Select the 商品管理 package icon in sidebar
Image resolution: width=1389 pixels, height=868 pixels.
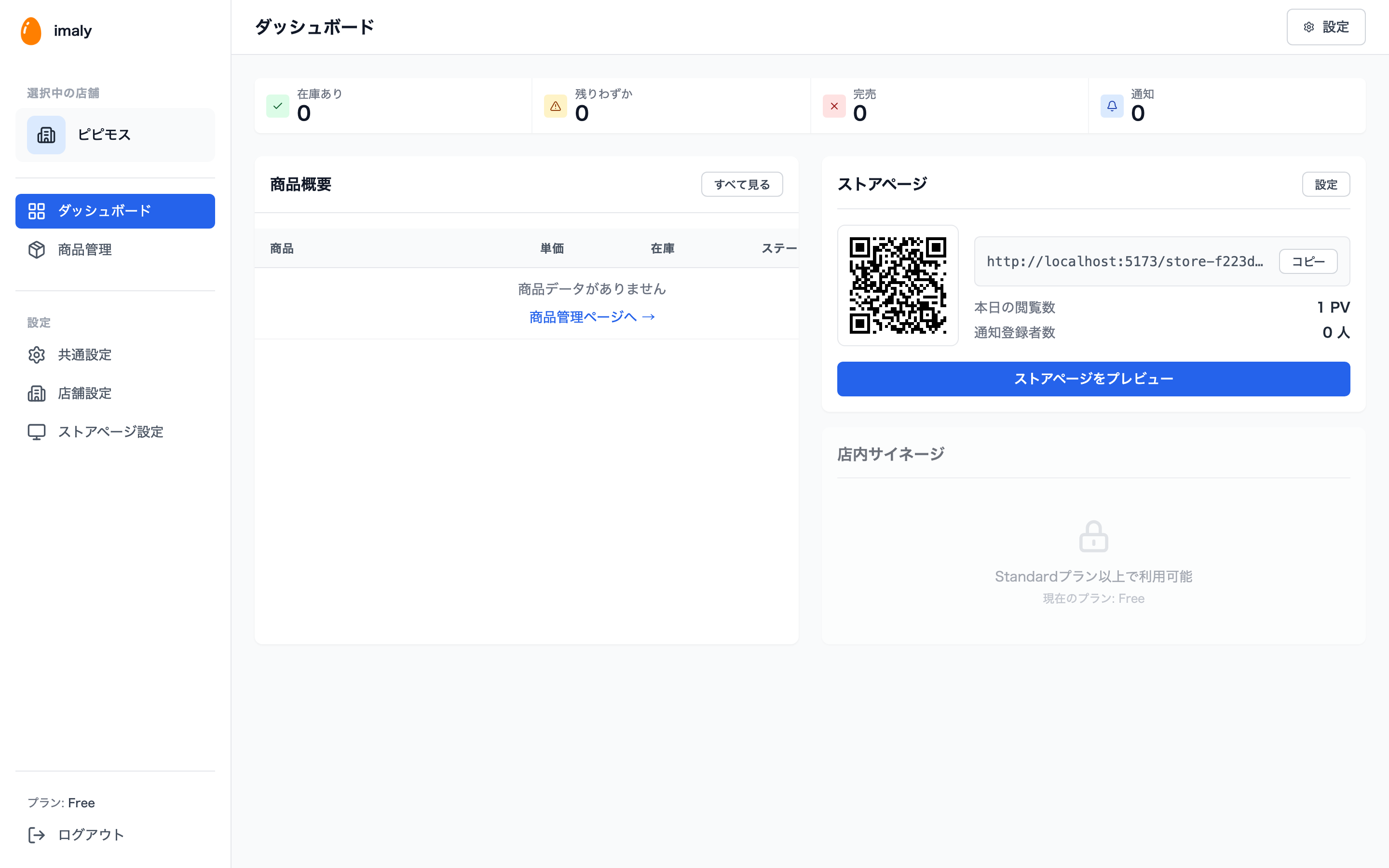click(x=37, y=250)
